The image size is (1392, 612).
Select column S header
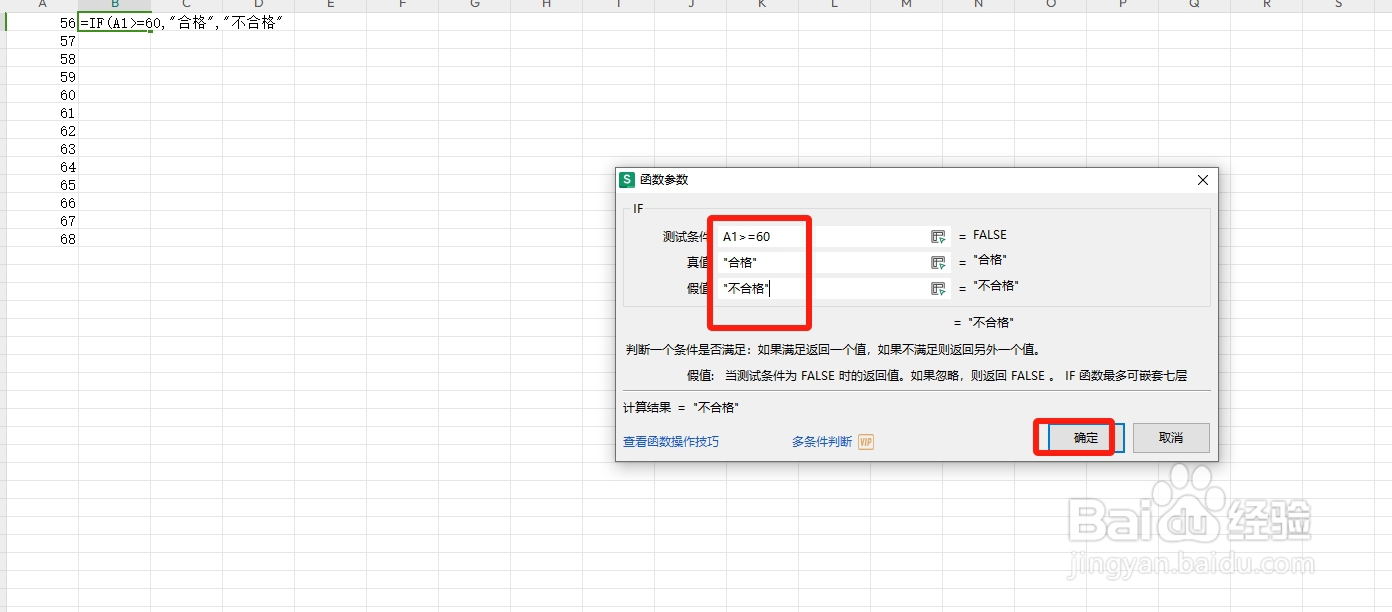pyautogui.click(x=1339, y=6)
